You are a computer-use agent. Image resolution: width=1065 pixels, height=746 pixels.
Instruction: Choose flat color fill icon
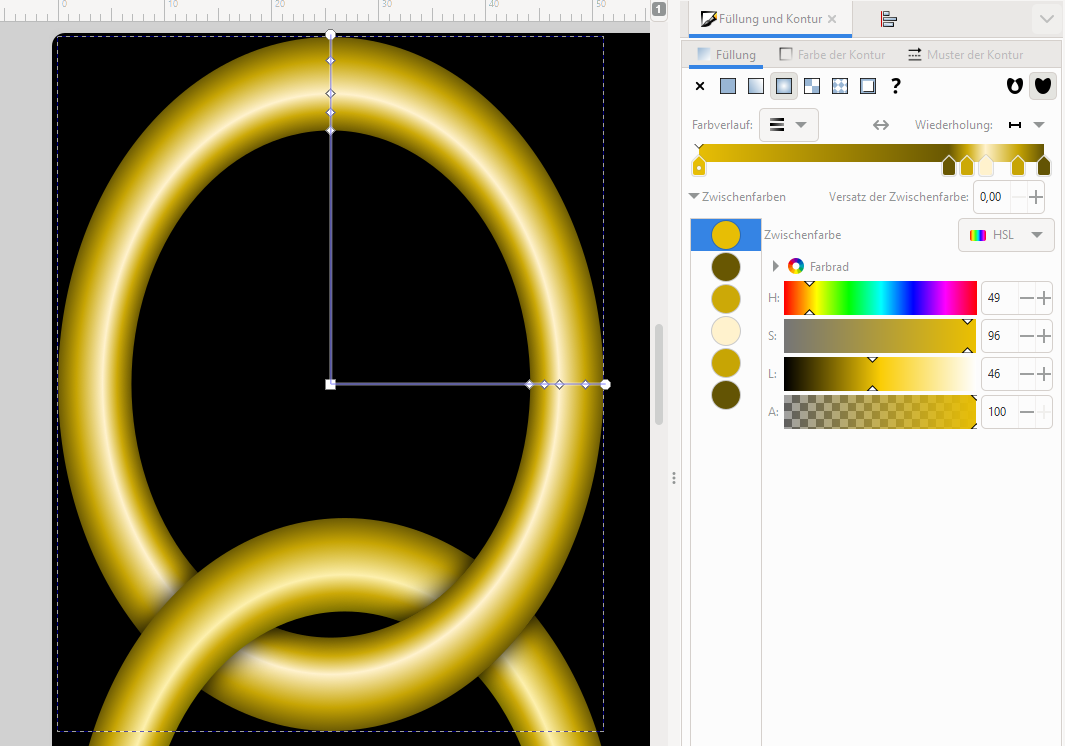728,86
